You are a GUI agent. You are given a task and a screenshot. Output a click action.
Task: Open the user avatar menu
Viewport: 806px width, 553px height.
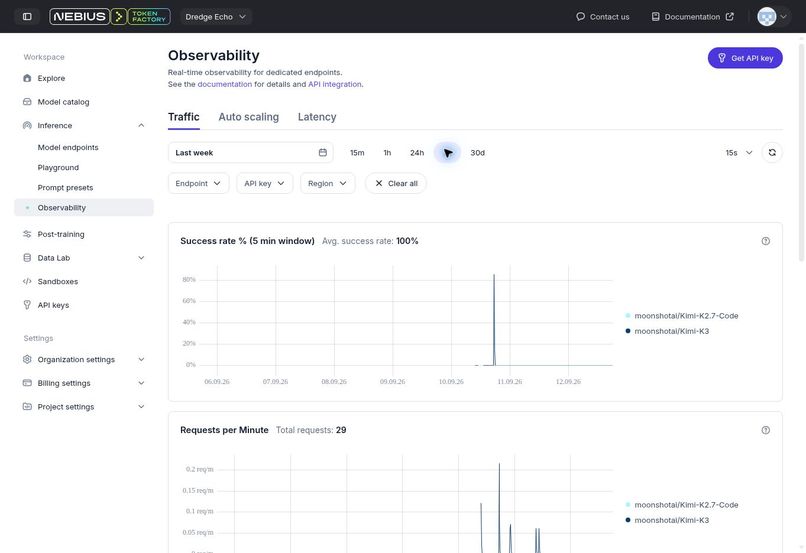(772, 16)
